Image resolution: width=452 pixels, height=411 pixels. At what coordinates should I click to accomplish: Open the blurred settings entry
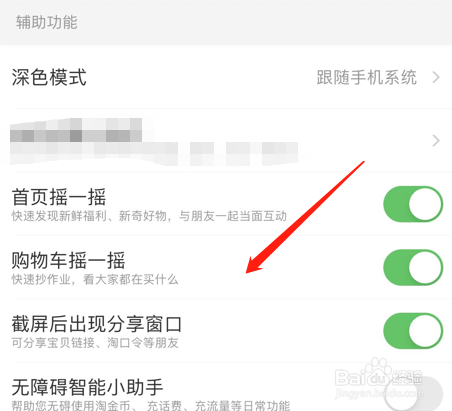point(226,140)
